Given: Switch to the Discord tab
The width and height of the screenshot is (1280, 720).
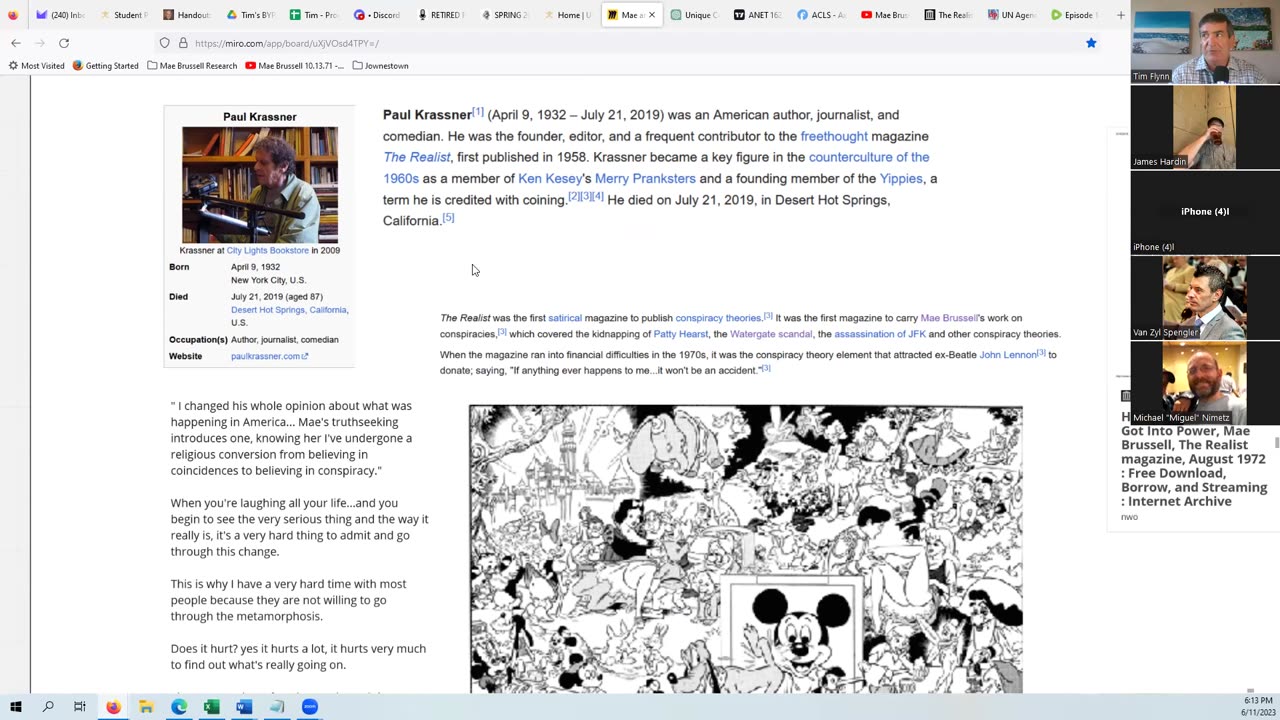Looking at the screenshot, I should (x=377, y=15).
